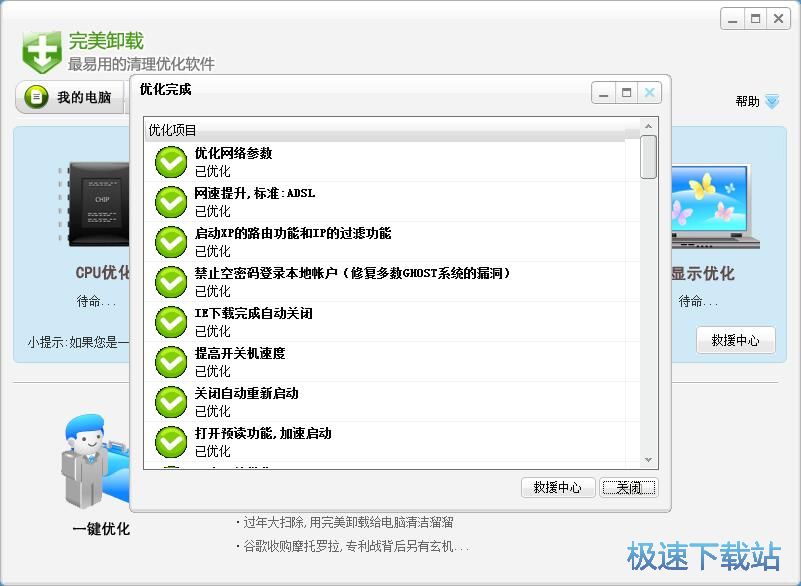The image size is (801, 586).
Task: Click the 救援中心 button in the main window
Action: point(736,340)
